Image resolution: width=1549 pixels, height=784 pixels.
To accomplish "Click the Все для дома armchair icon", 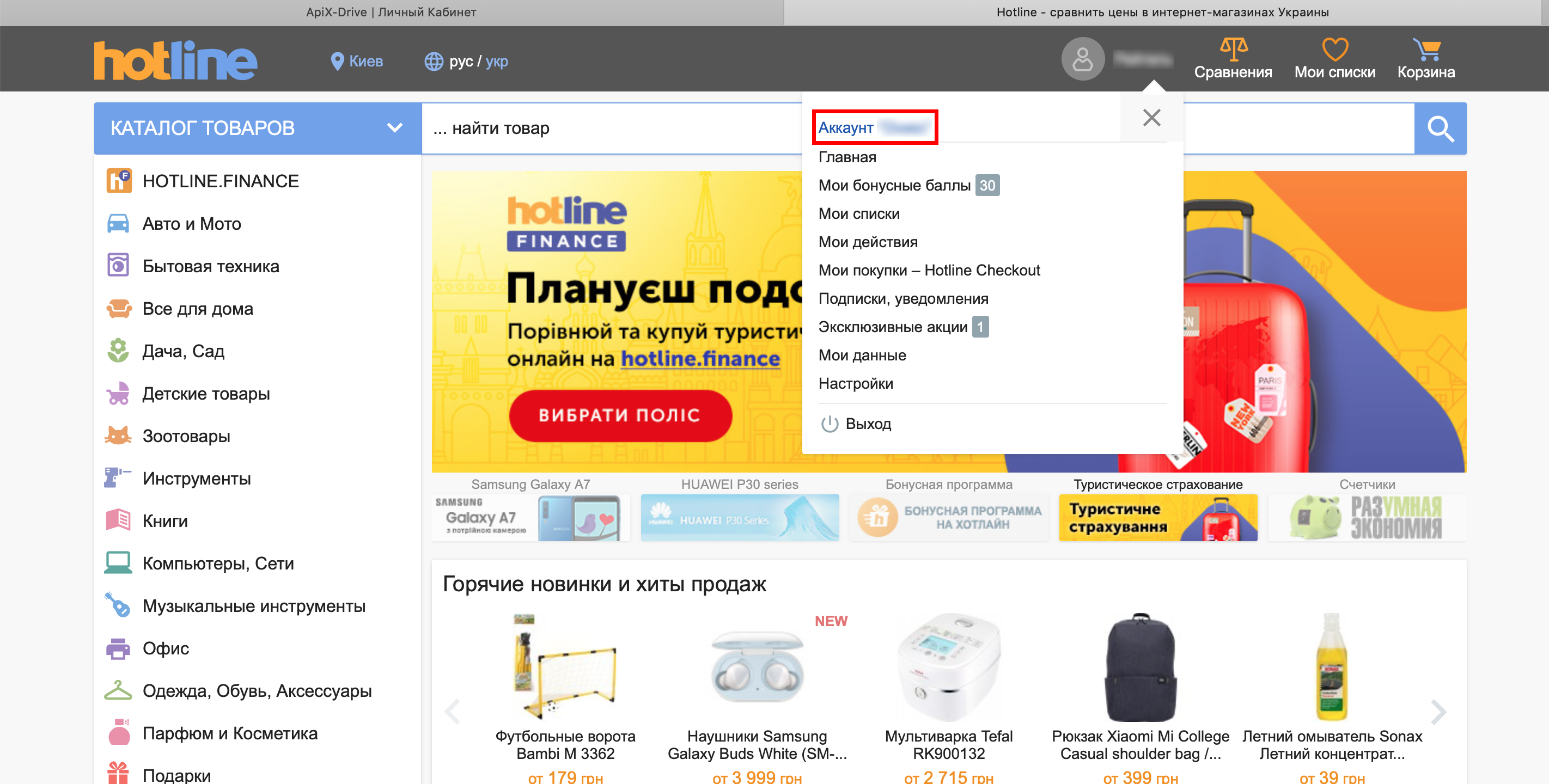I will pyautogui.click(x=118, y=309).
